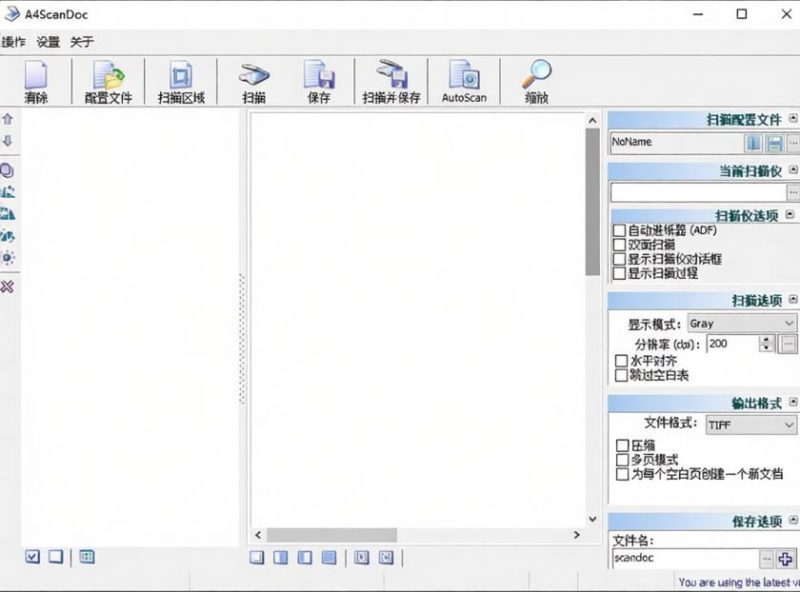Toggle the 多页模式 multipage checkbox
This screenshot has height=592, width=800.
[x=622, y=460]
